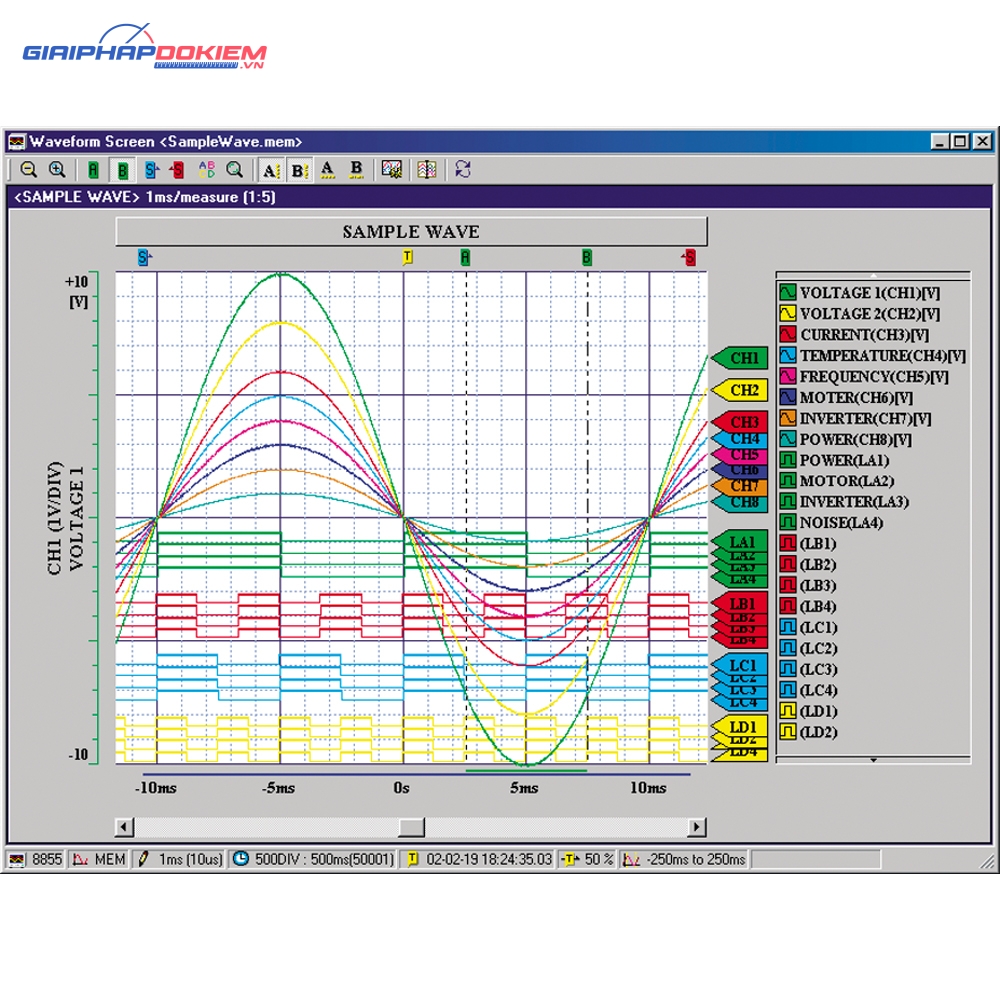The width and height of the screenshot is (1000, 1000).
Task: Click the trigger date 02-02-19 status entry
Action: click(479, 860)
